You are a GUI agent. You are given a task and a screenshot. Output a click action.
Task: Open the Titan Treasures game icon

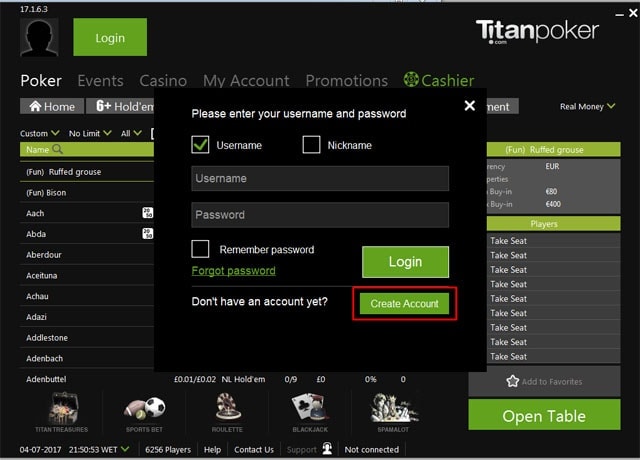(62, 408)
